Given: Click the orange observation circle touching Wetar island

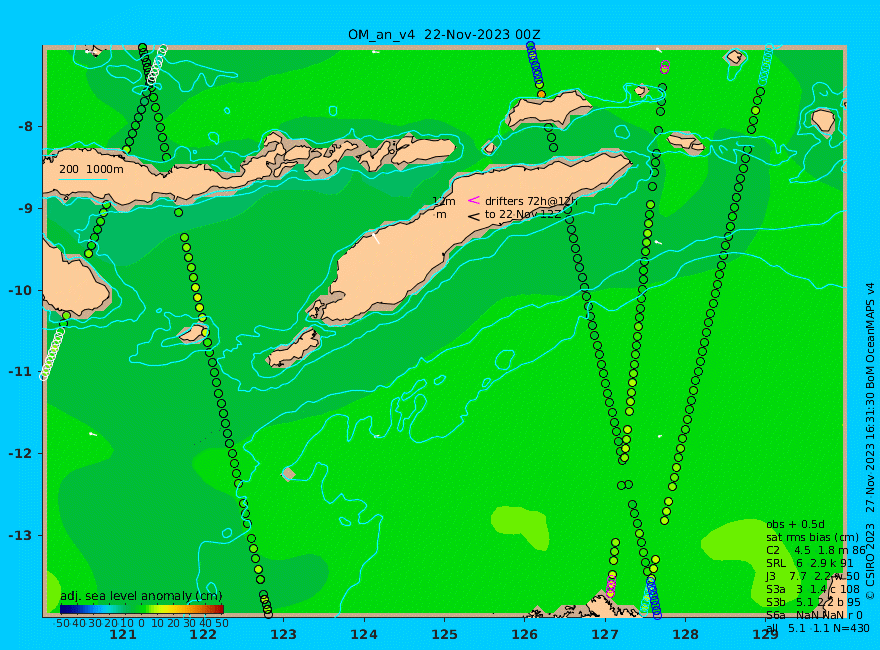Looking at the screenshot, I should 541,94.
